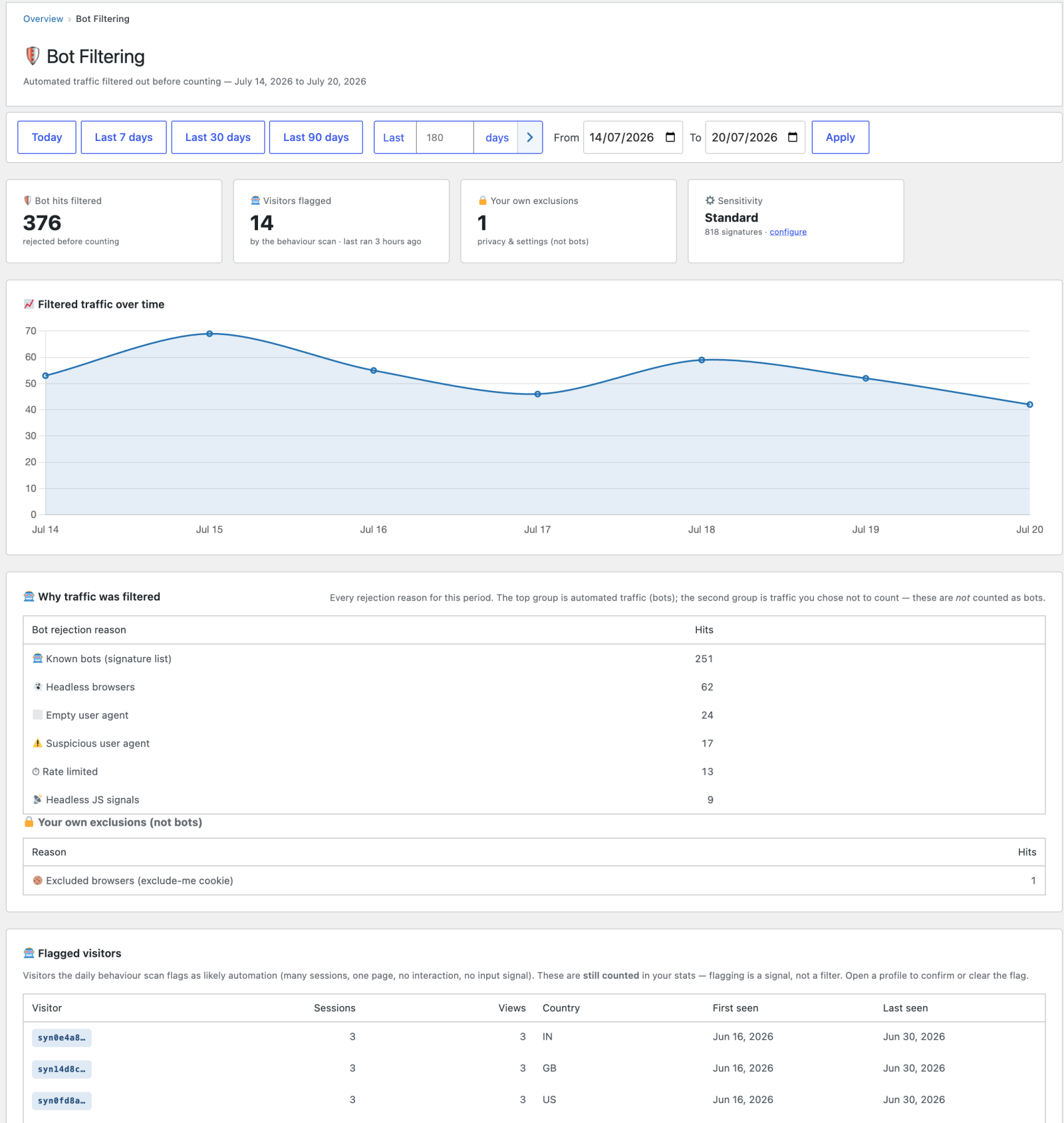Image resolution: width=1064 pixels, height=1123 pixels.
Task: Click the Country column header
Action: [561, 1008]
